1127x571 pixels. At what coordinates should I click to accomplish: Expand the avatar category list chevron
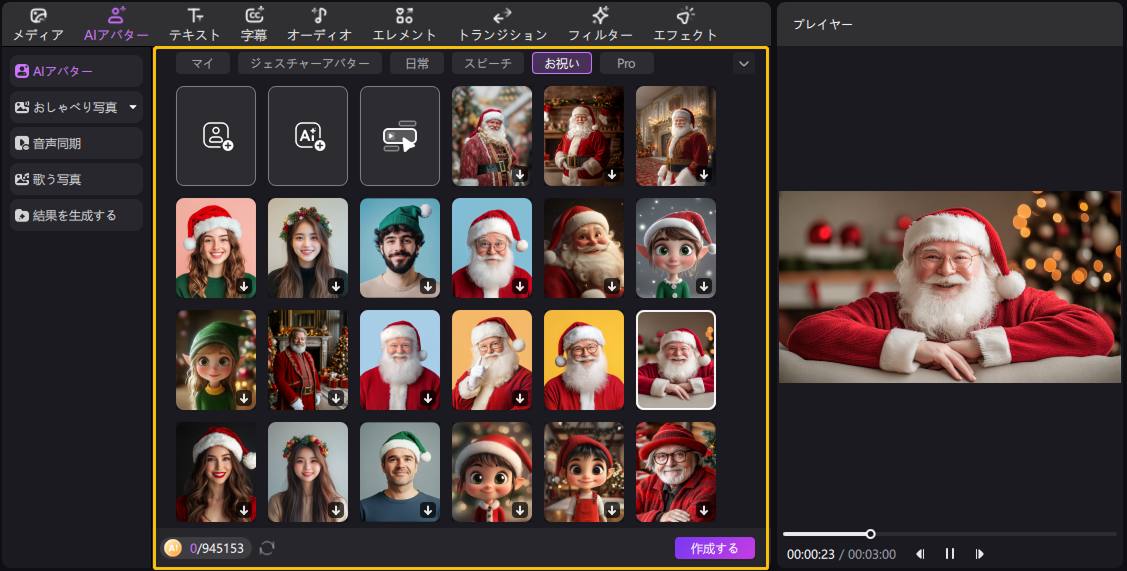[743, 64]
